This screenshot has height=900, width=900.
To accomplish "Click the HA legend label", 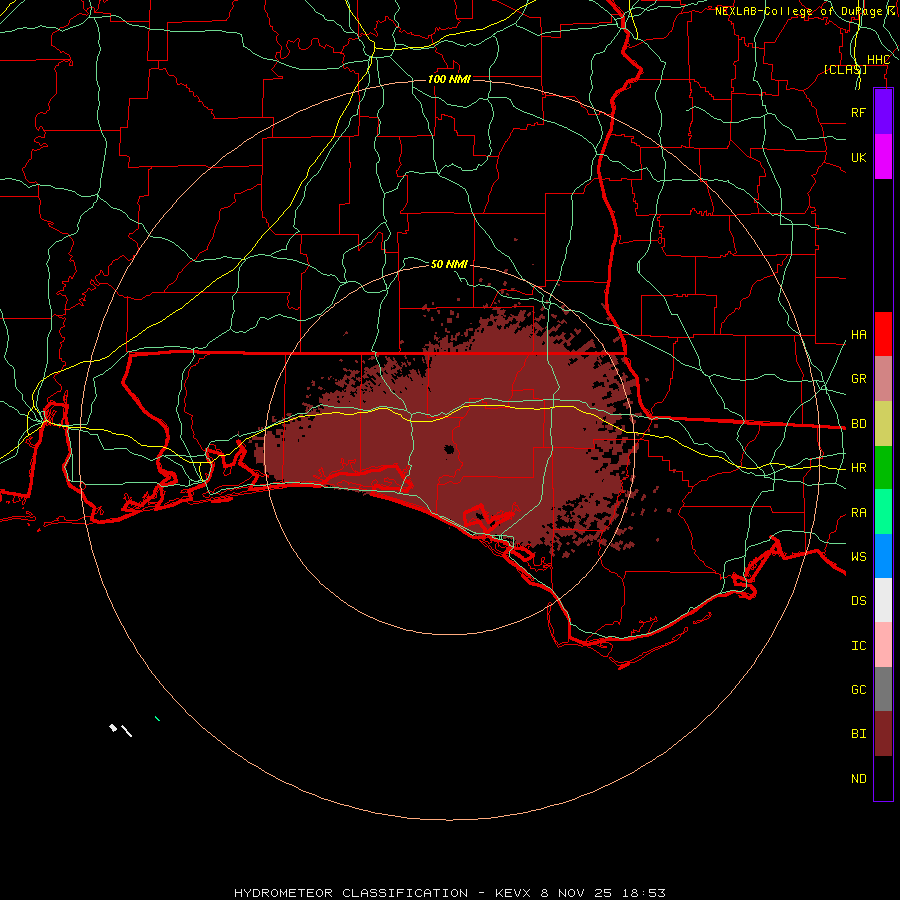I will (859, 335).
